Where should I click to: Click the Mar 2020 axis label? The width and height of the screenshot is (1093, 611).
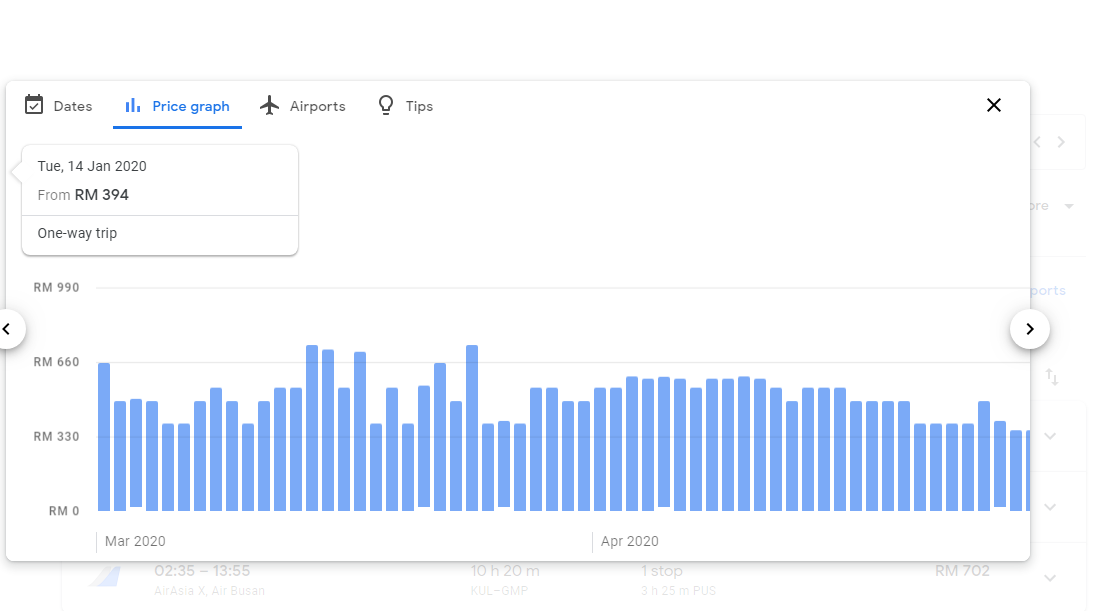[x=135, y=541]
